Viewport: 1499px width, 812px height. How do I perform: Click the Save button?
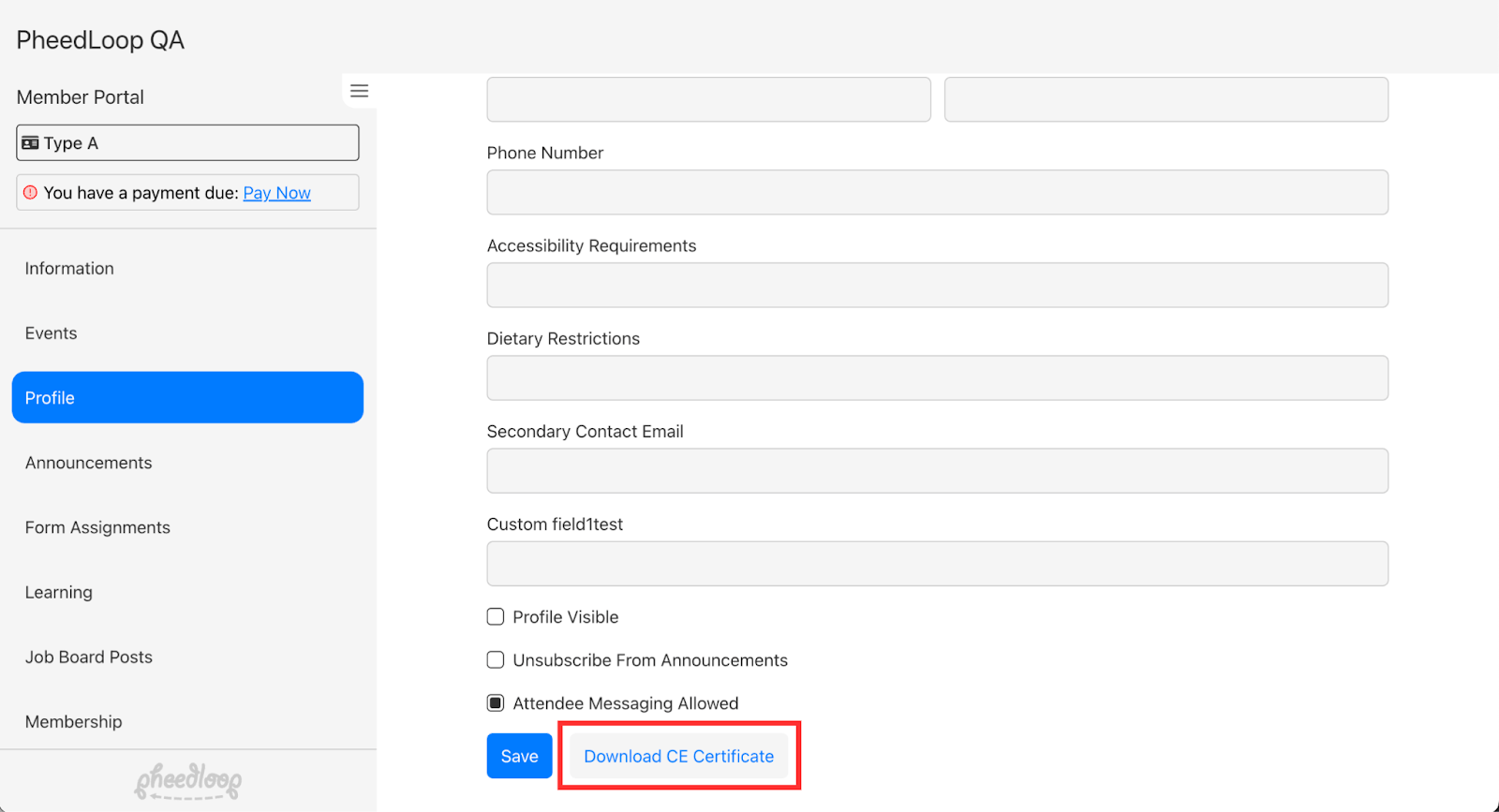pyautogui.click(x=519, y=756)
